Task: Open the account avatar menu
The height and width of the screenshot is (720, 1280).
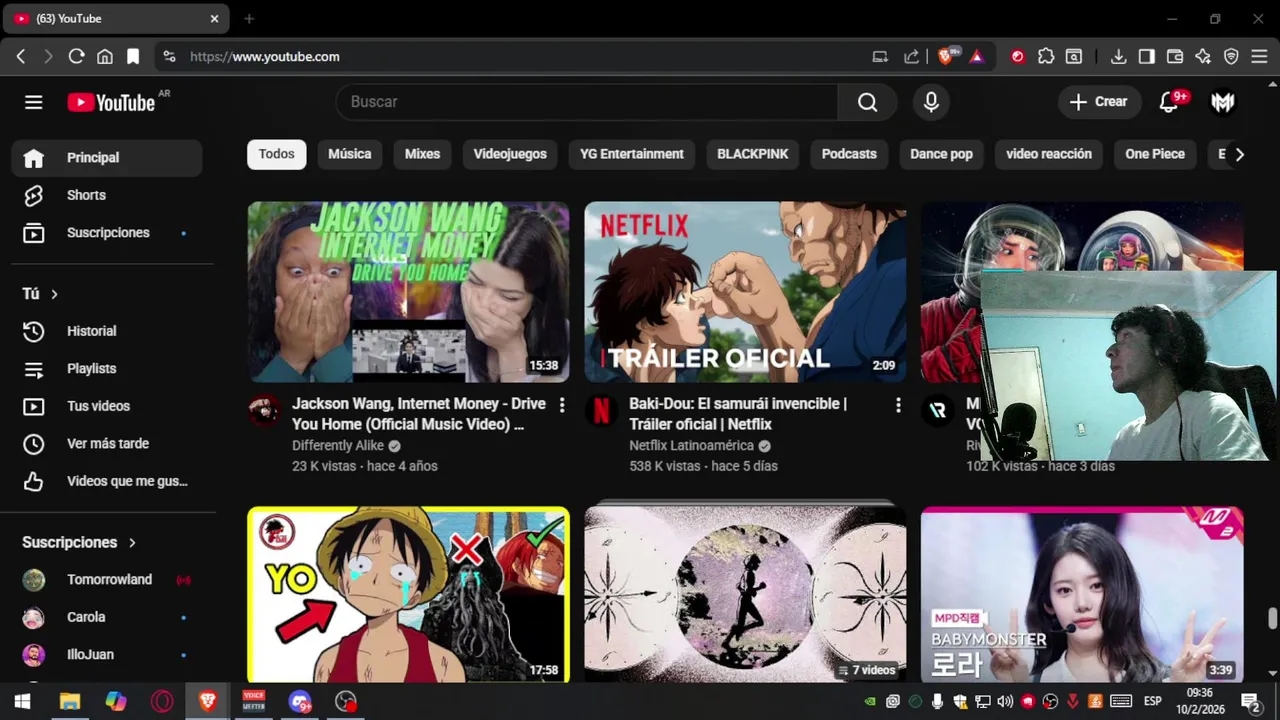Action: [x=1222, y=102]
